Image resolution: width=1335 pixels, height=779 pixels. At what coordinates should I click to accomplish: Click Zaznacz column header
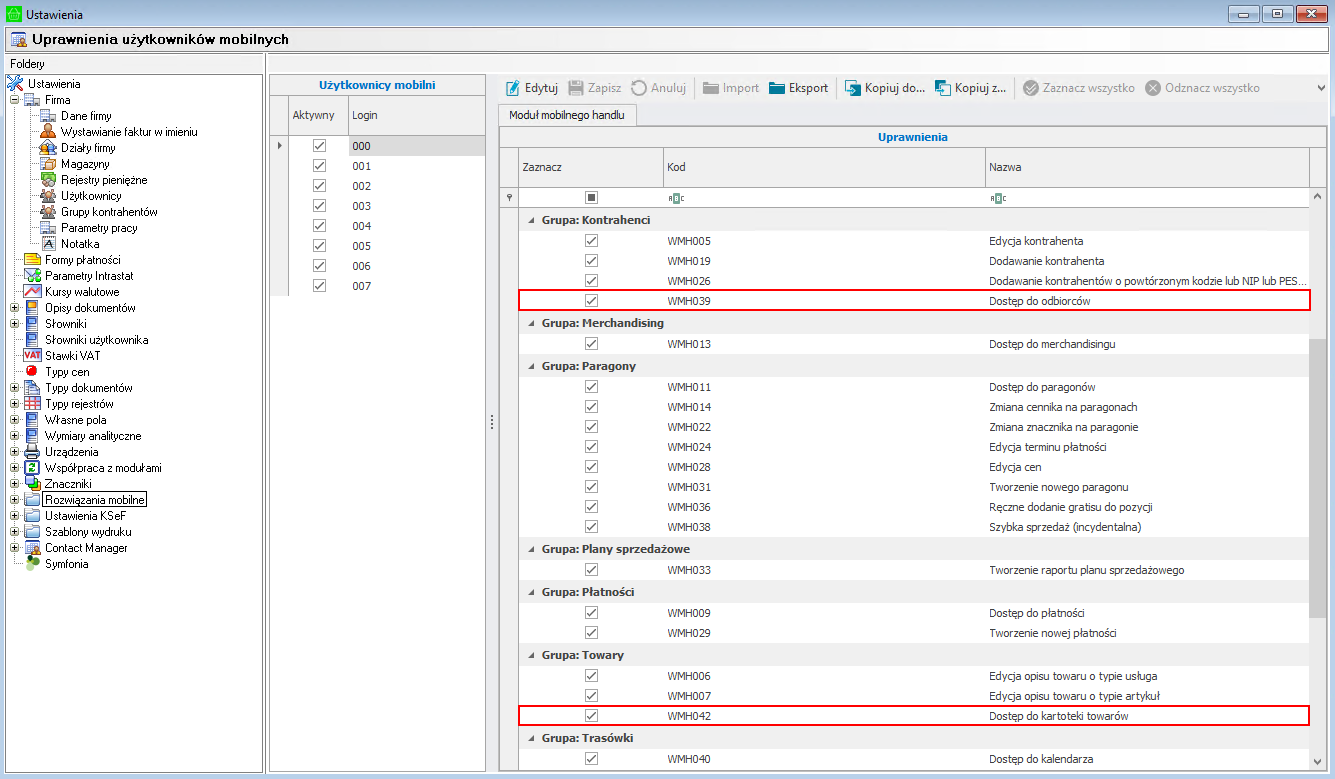590,167
